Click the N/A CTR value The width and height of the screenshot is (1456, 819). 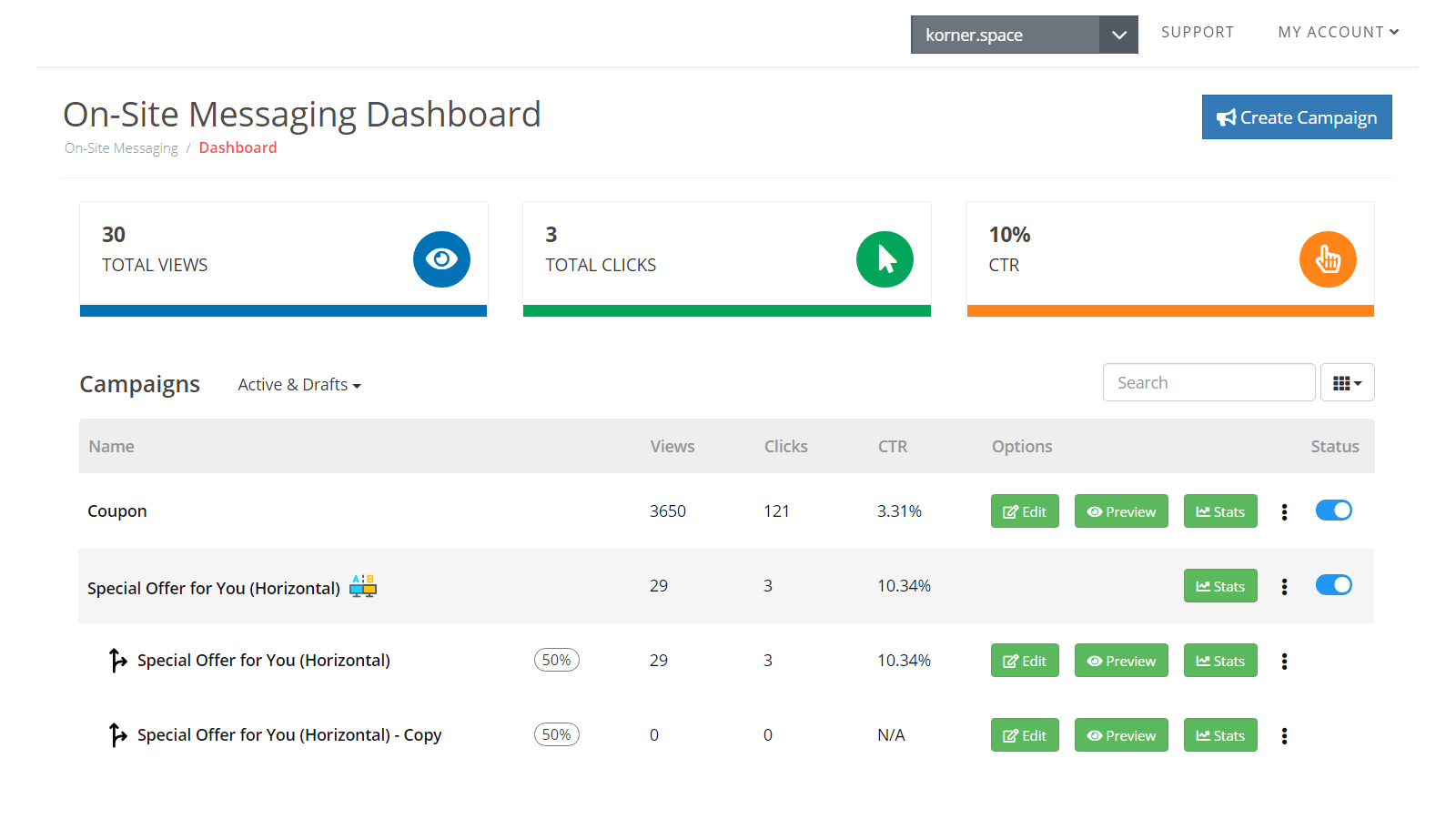click(891, 735)
